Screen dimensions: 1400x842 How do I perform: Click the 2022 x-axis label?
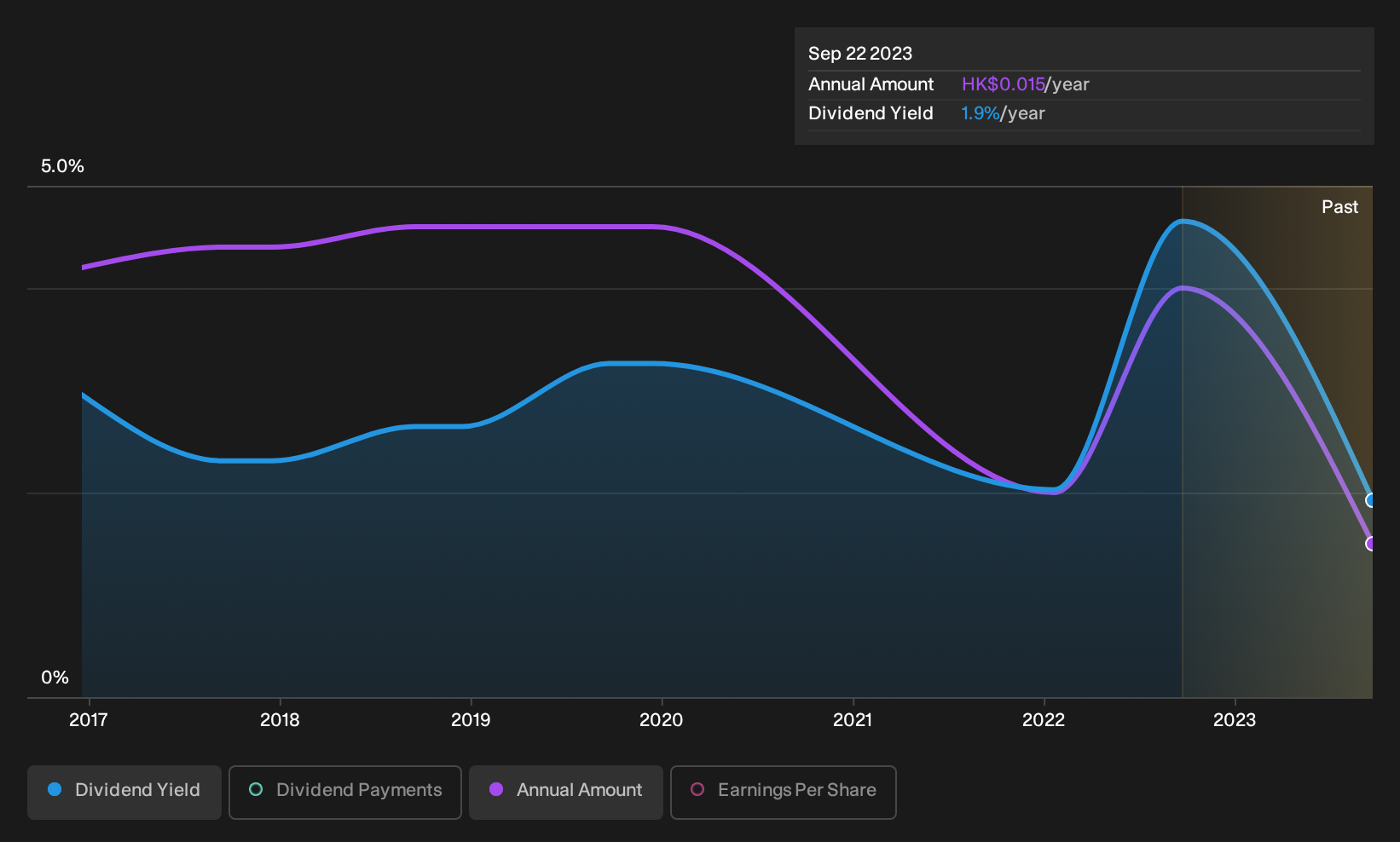pyautogui.click(x=1044, y=720)
